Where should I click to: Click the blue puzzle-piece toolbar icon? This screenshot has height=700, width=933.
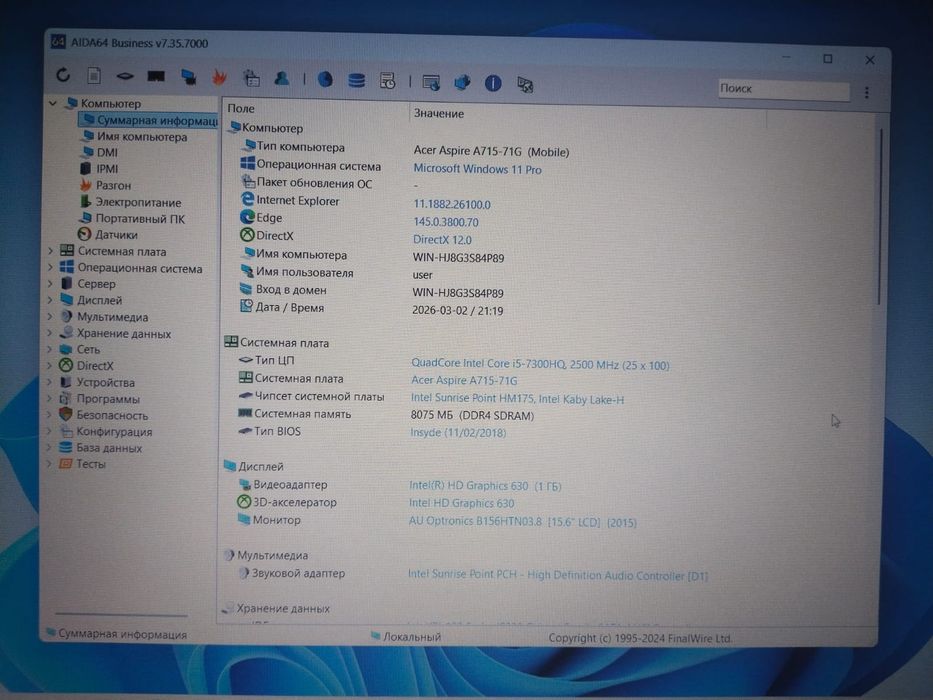coord(462,83)
